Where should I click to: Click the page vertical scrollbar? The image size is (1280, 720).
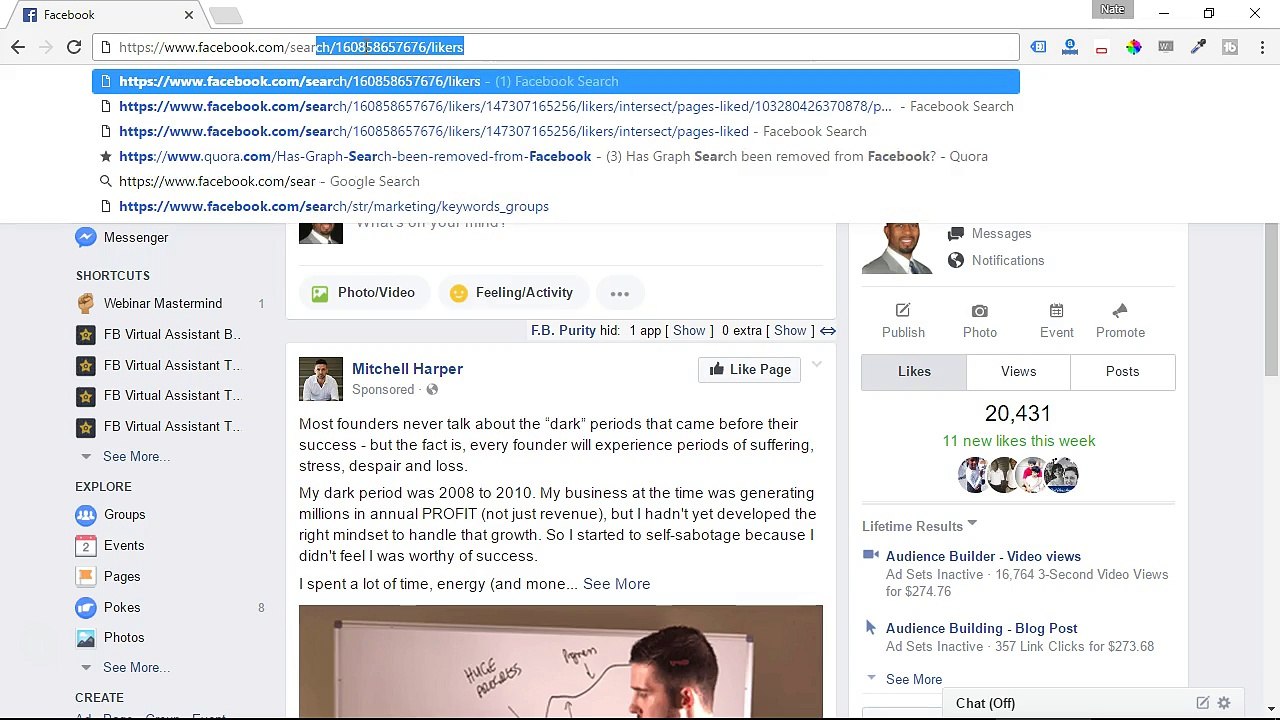coord(1271,300)
